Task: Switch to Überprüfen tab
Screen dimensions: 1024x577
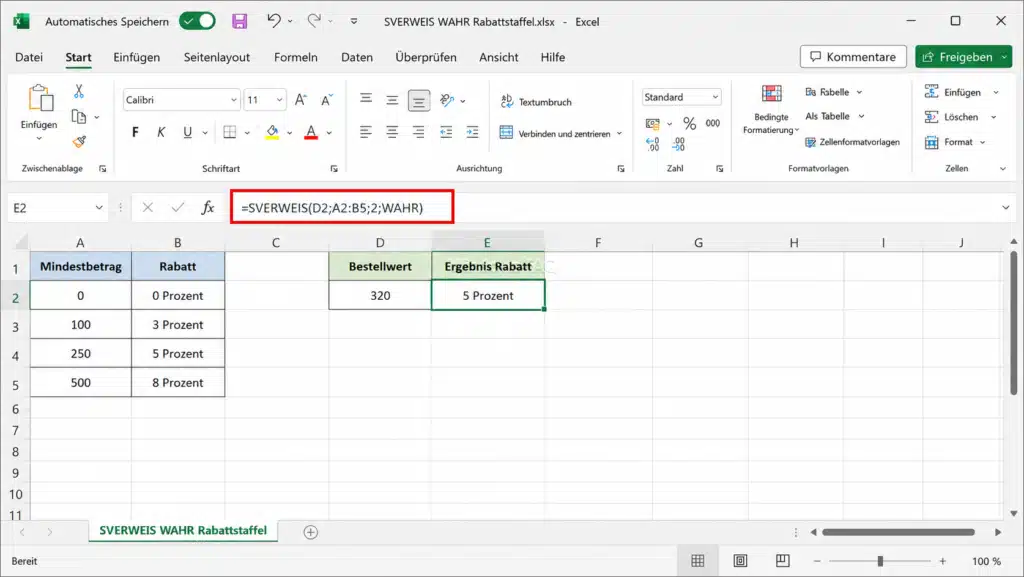Action: pyautogui.click(x=426, y=57)
